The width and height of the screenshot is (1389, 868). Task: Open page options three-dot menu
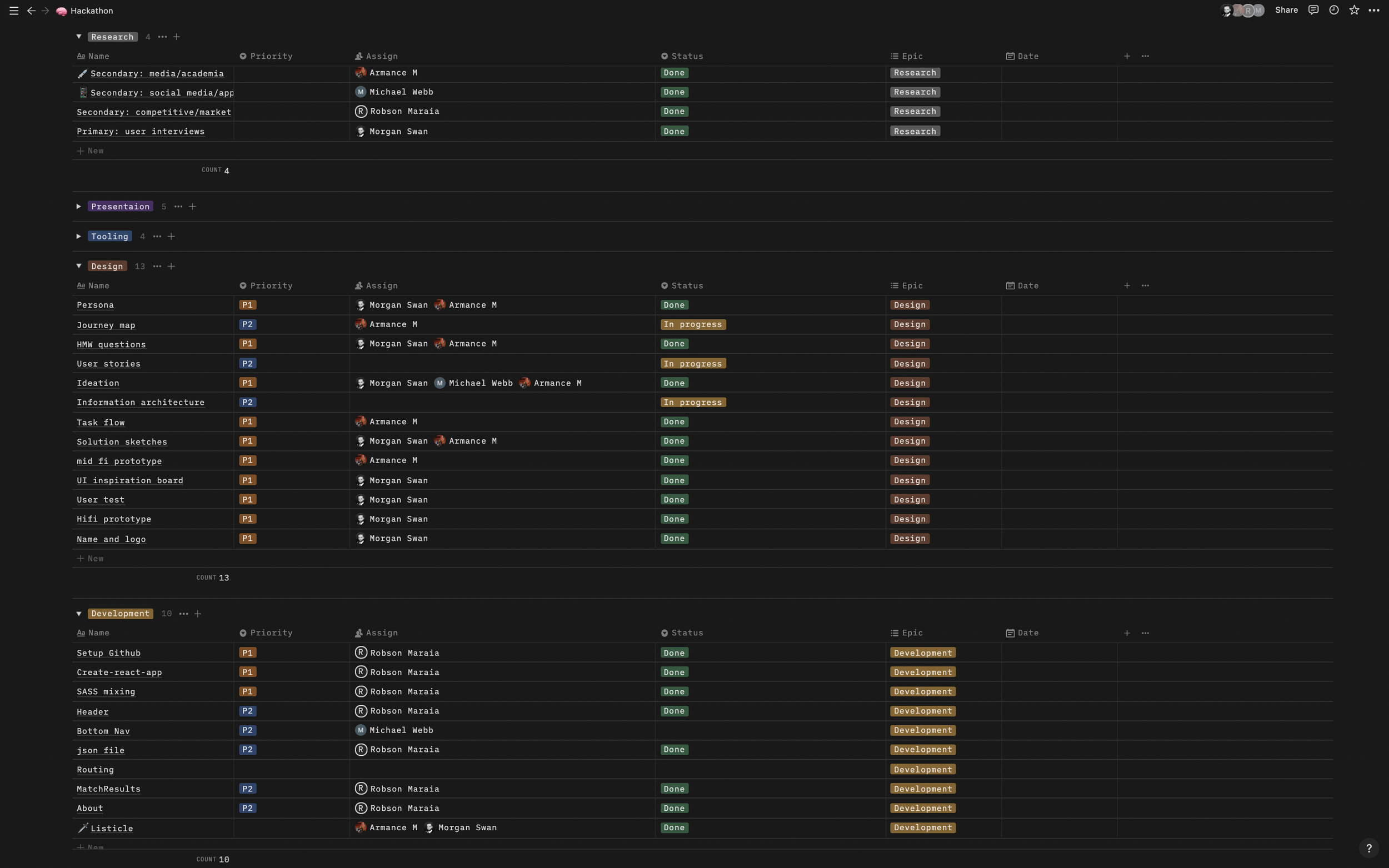click(1374, 11)
